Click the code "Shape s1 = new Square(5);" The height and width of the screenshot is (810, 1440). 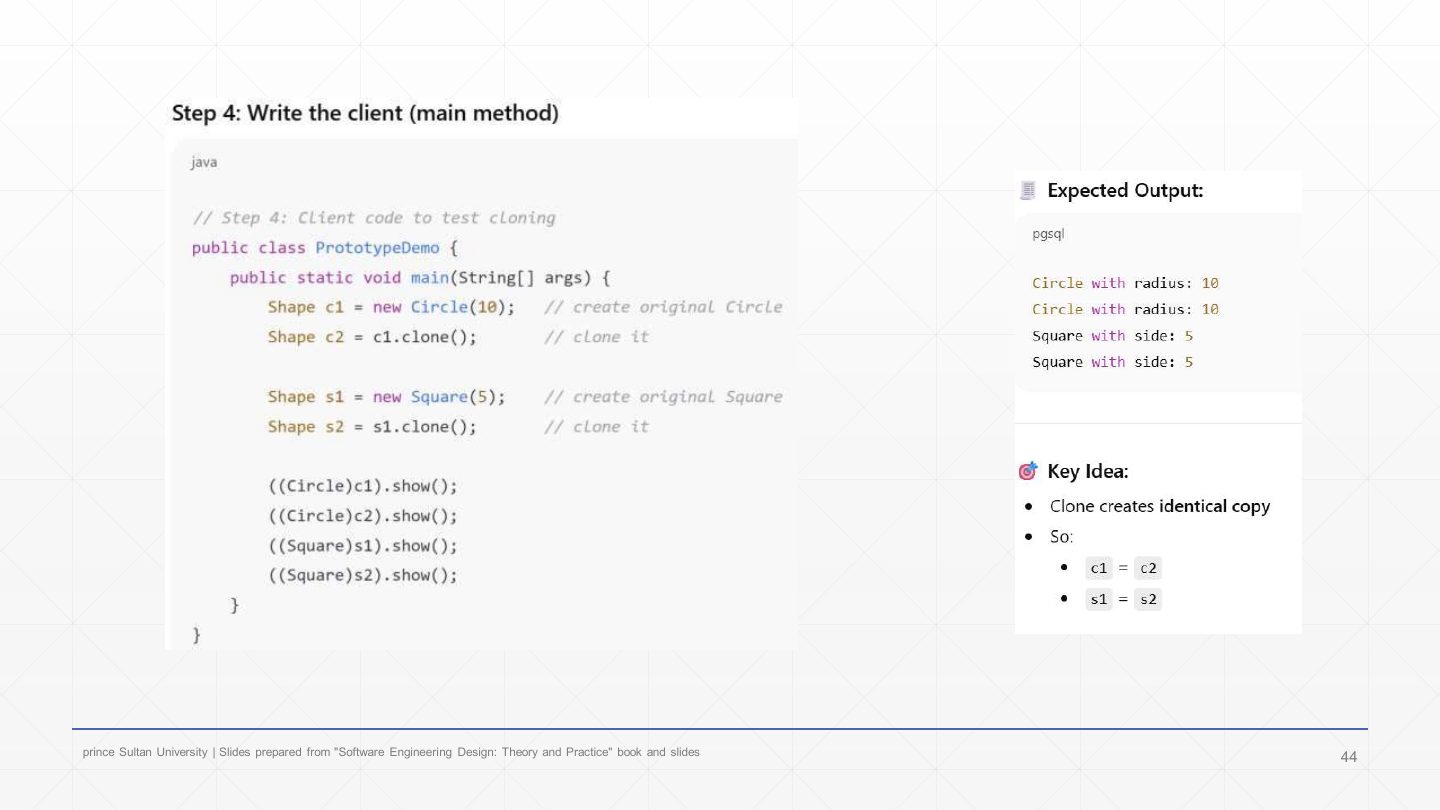pyautogui.click(x=386, y=397)
